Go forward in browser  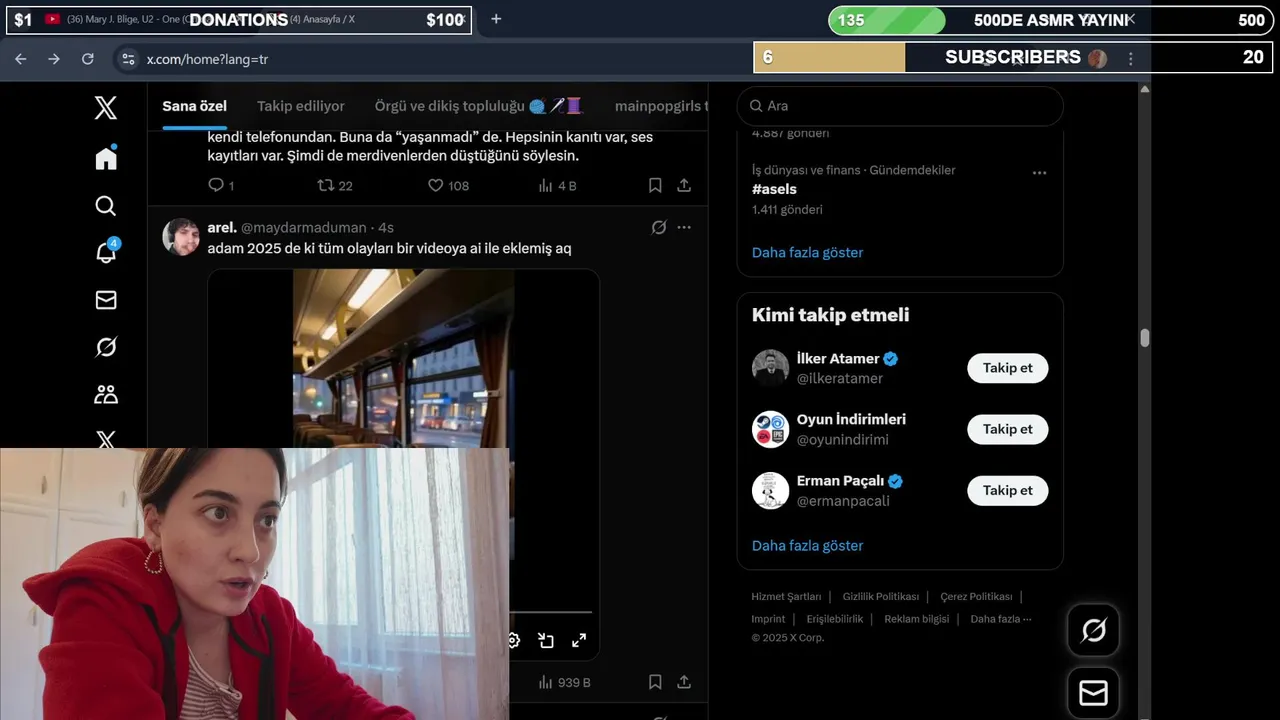click(x=54, y=59)
